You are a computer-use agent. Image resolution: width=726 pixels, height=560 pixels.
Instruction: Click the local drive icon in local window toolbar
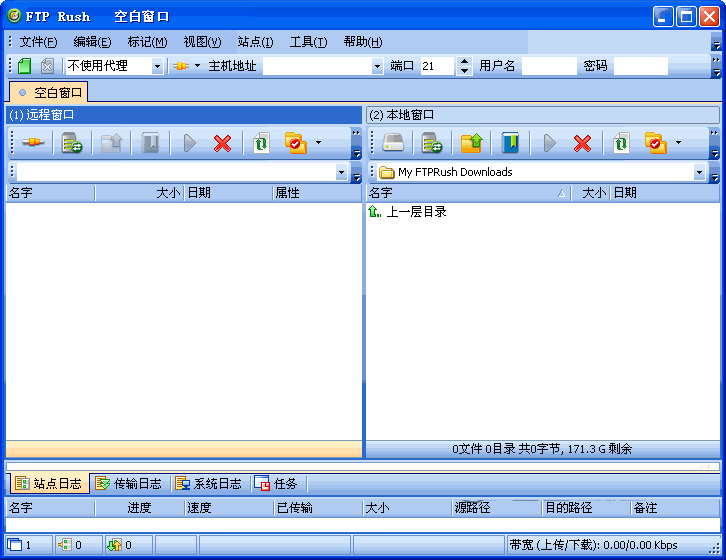[x=393, y=144]
